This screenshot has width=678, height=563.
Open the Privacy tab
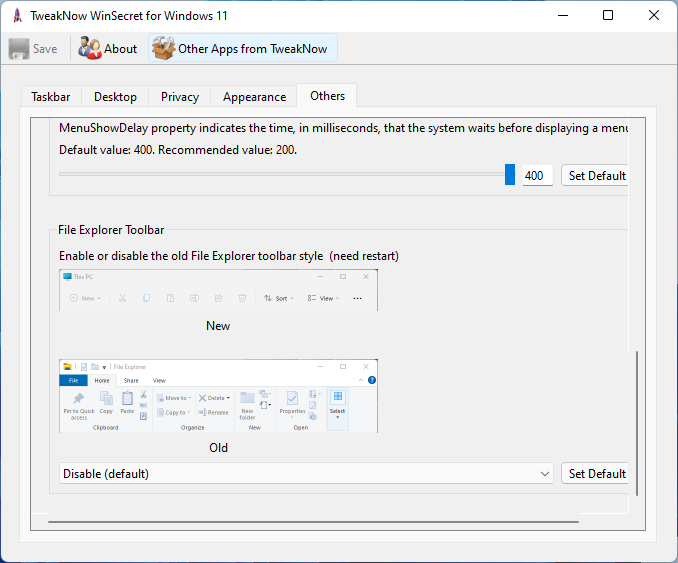pyautogui.click(x=180, y=97)
